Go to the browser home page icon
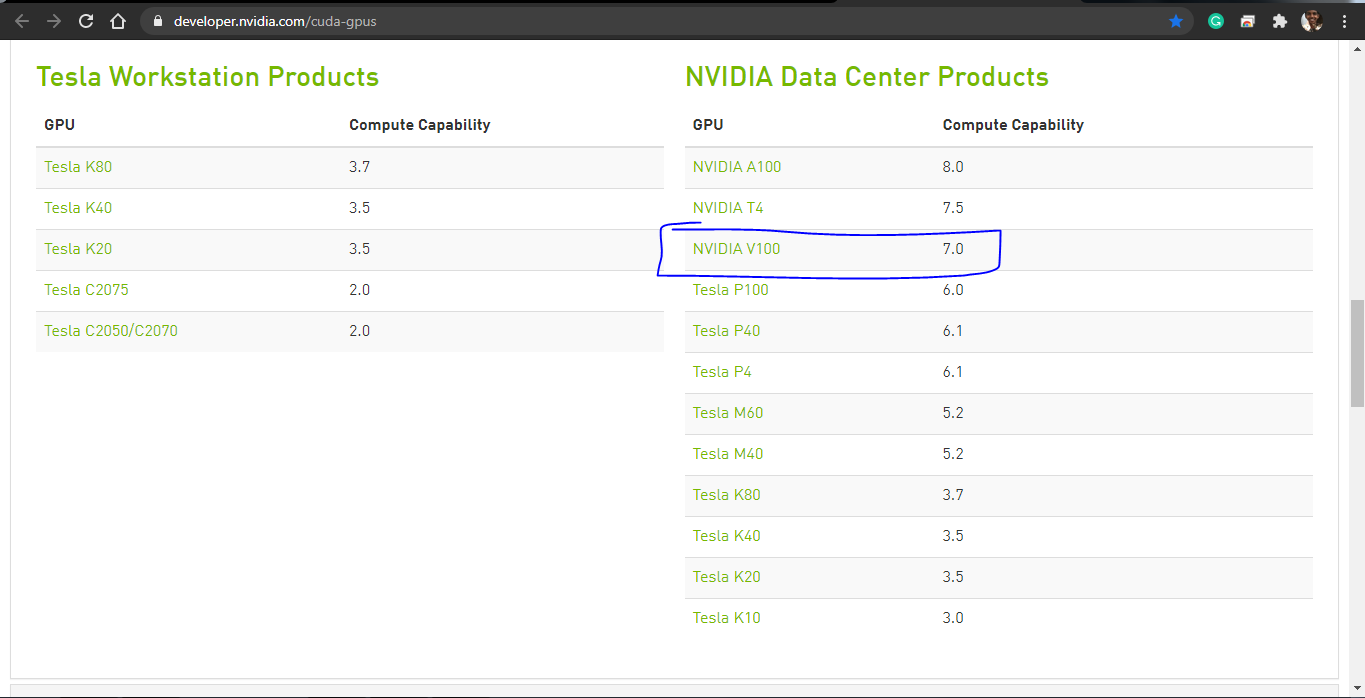Viewport: 1365px width, 698px height. (x=118, y=21)
